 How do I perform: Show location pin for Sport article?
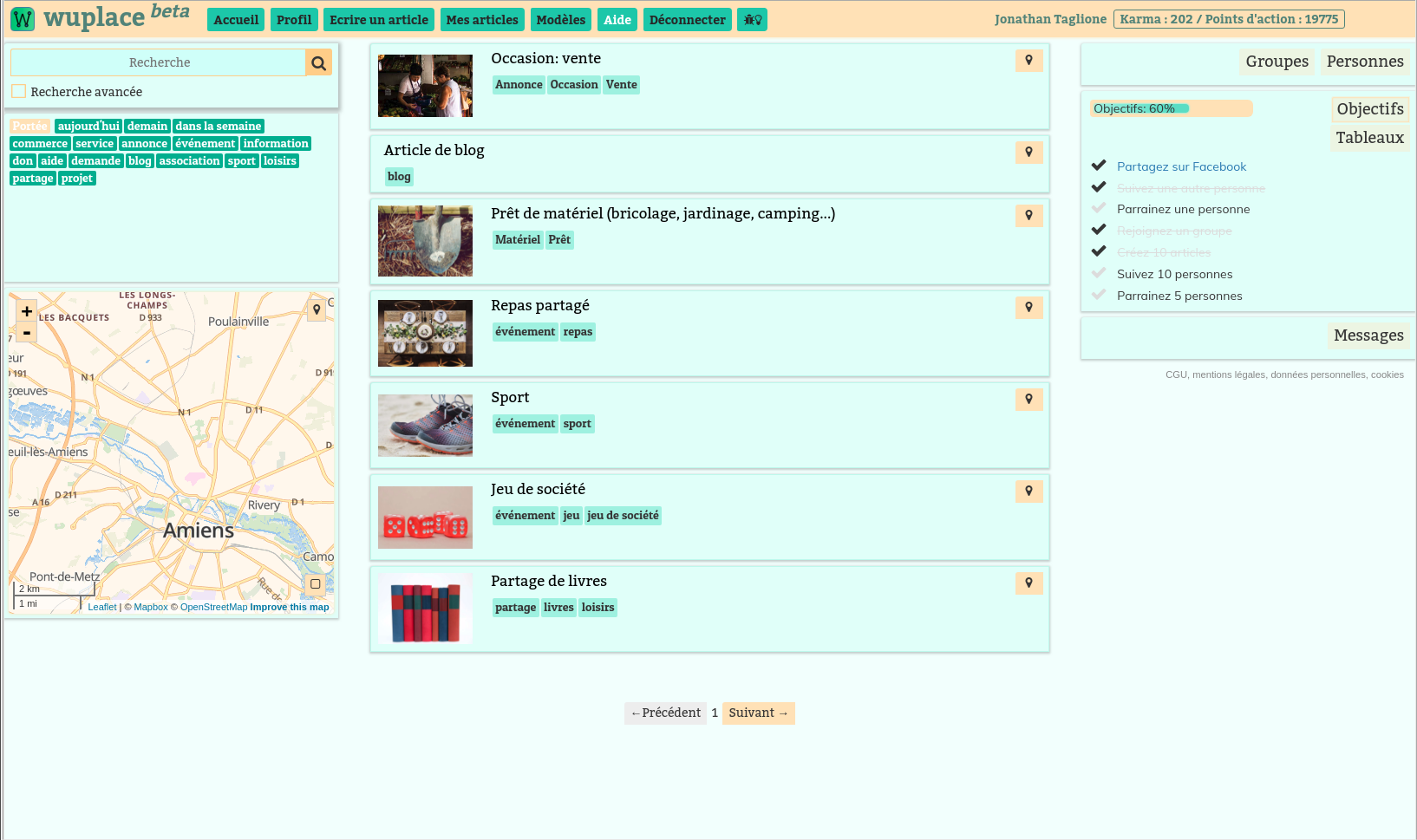1028,400
